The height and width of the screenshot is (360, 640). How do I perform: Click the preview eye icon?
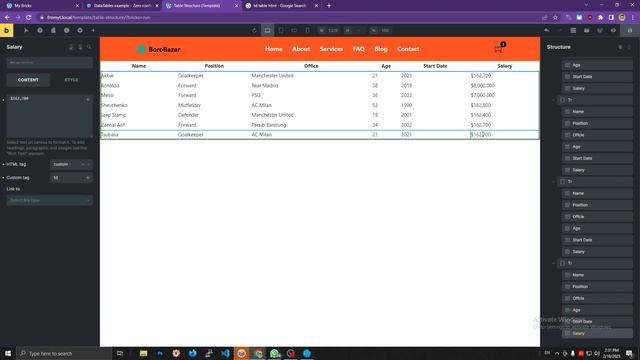pyautogui.click(x=613, y=31)
